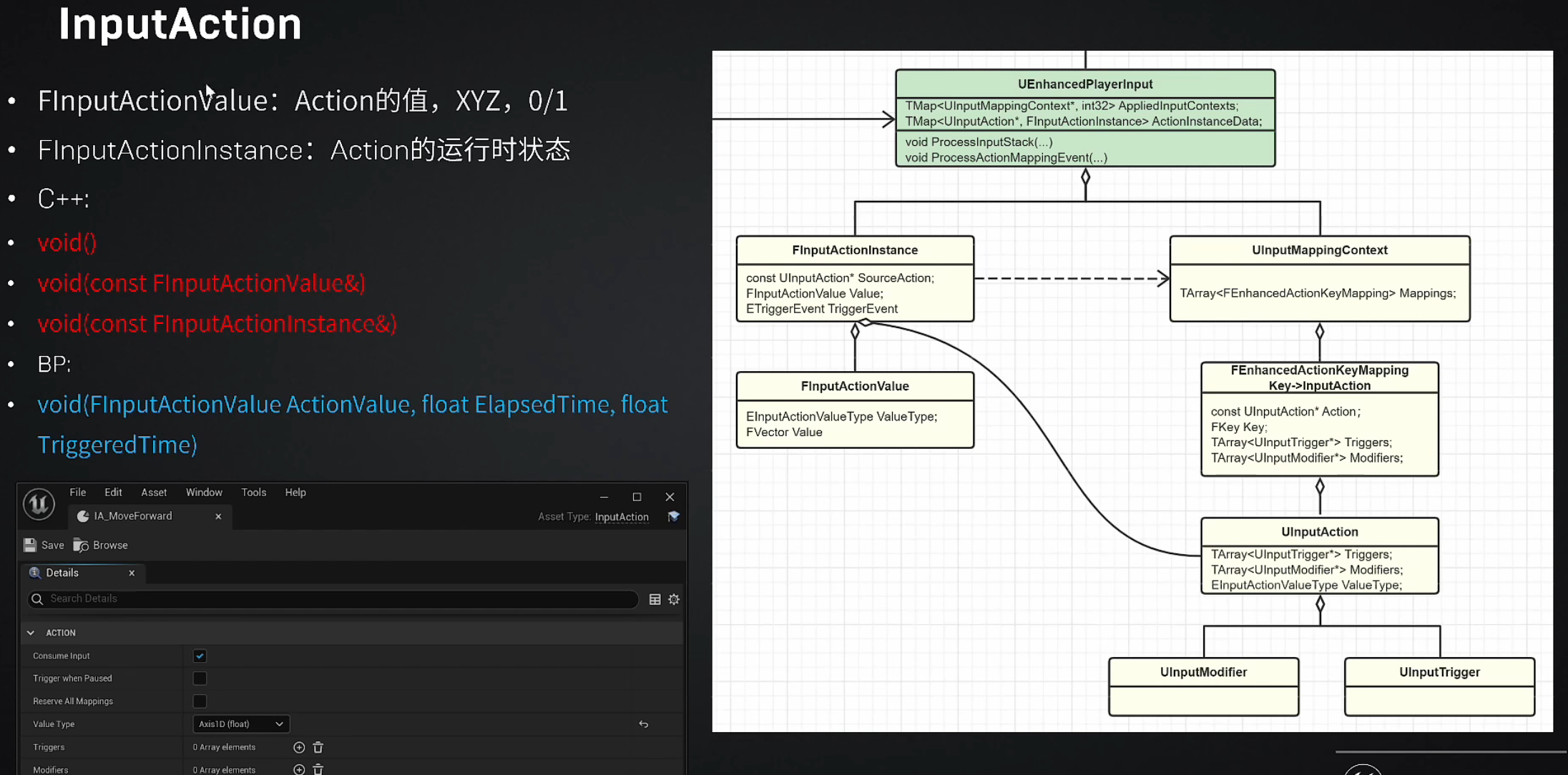Click the Value Type property label
Viewport: 1568px width, 775px height.
coord(54,724)
